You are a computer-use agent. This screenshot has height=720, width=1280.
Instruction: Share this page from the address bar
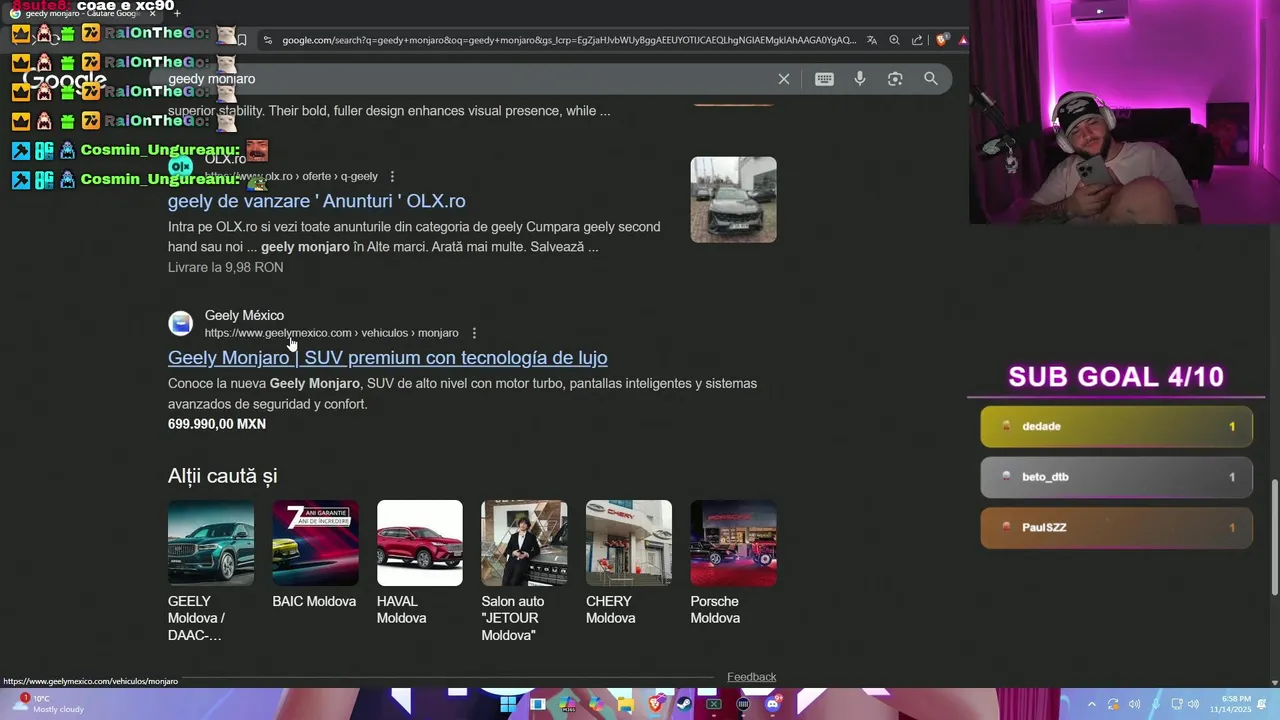pos(917,40)
